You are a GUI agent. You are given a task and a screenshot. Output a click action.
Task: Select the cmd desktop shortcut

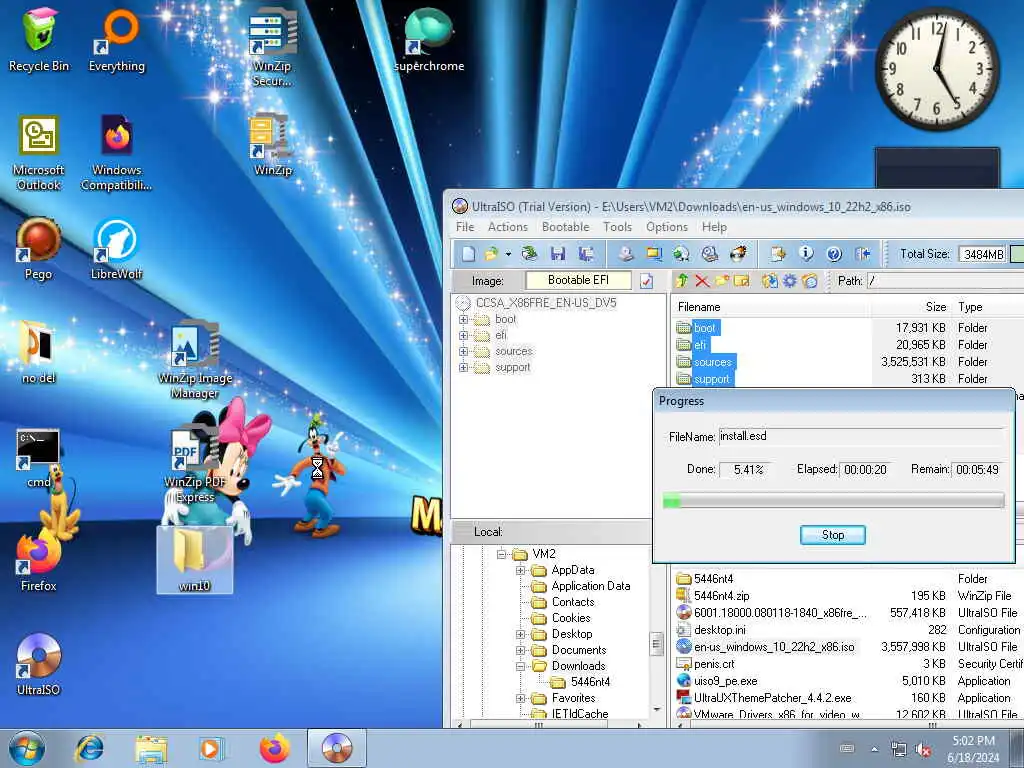point(39,458)
